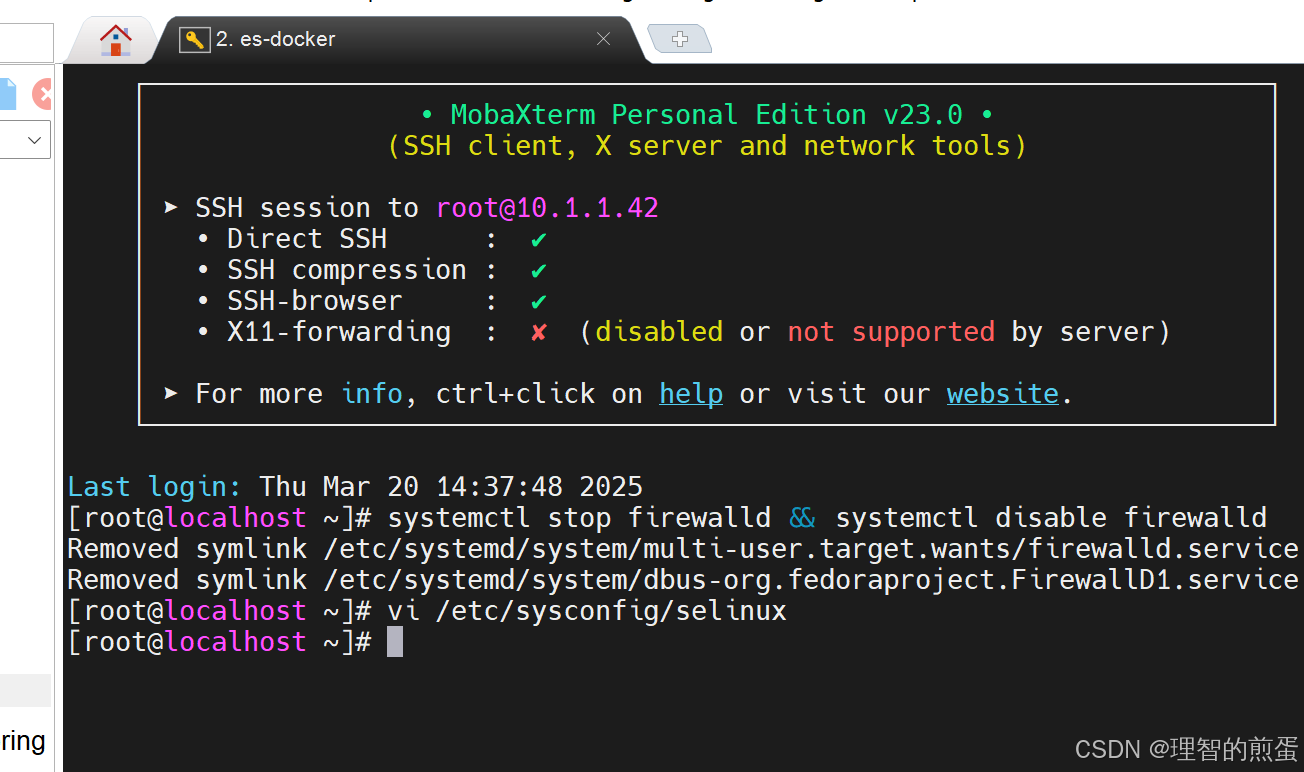Close the es-docker session tab
The image size is (1304, 772).
tap(603, 39)
